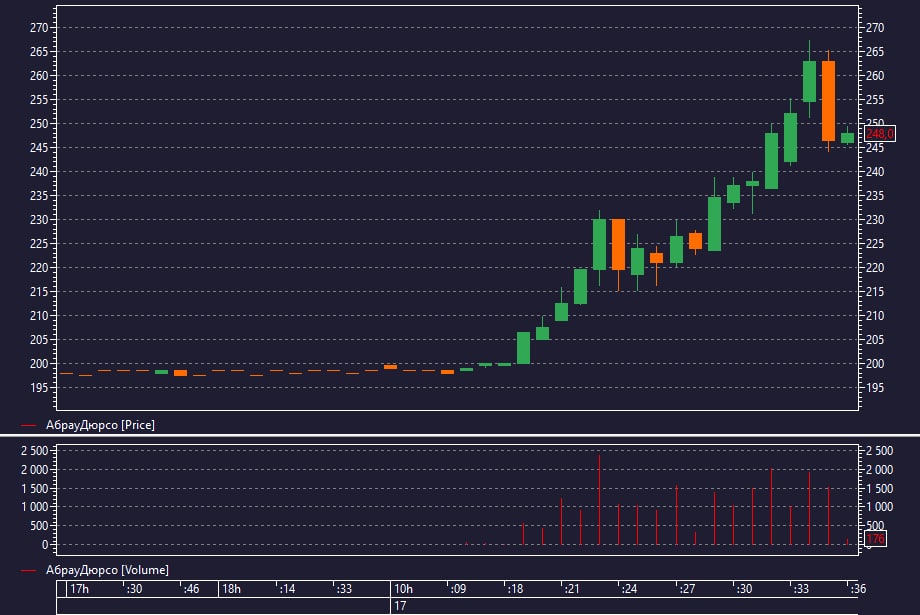Click the first large green candle from 200 to 206

pyautogui.click(x=523, y=348)
